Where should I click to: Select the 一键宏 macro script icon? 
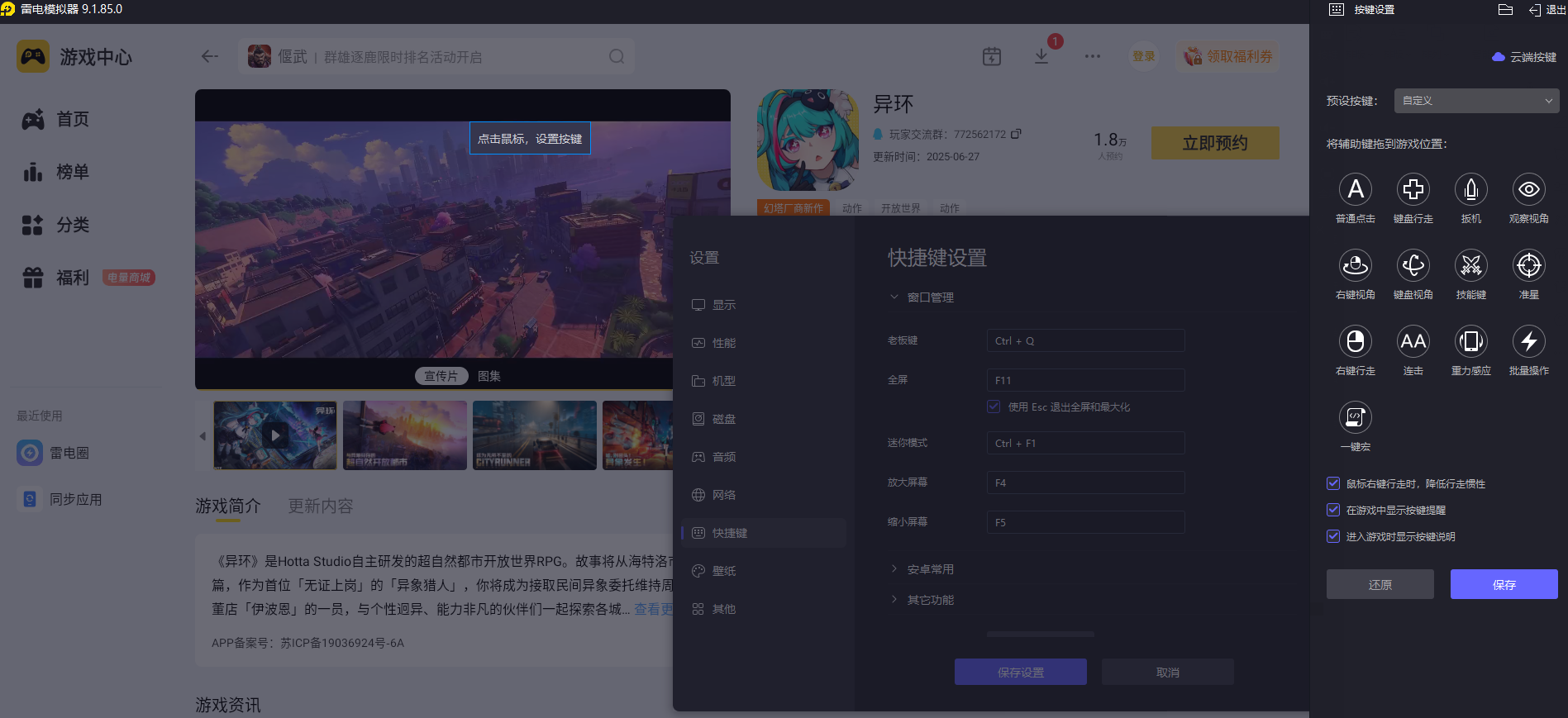coord(1356,417)
